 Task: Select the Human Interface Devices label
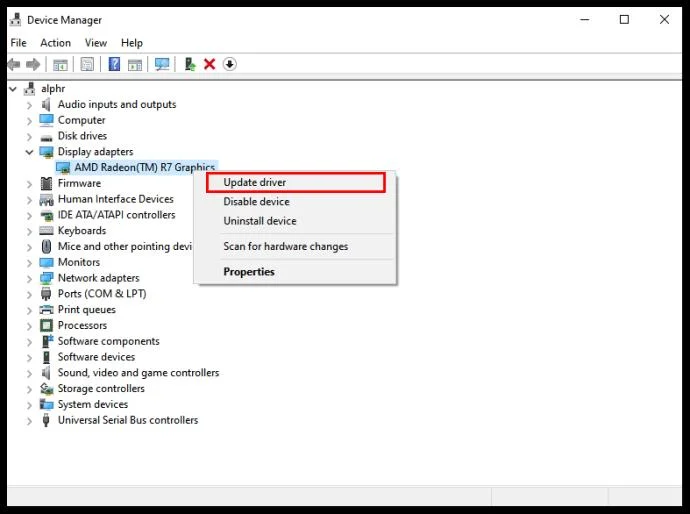coord(116,199)
